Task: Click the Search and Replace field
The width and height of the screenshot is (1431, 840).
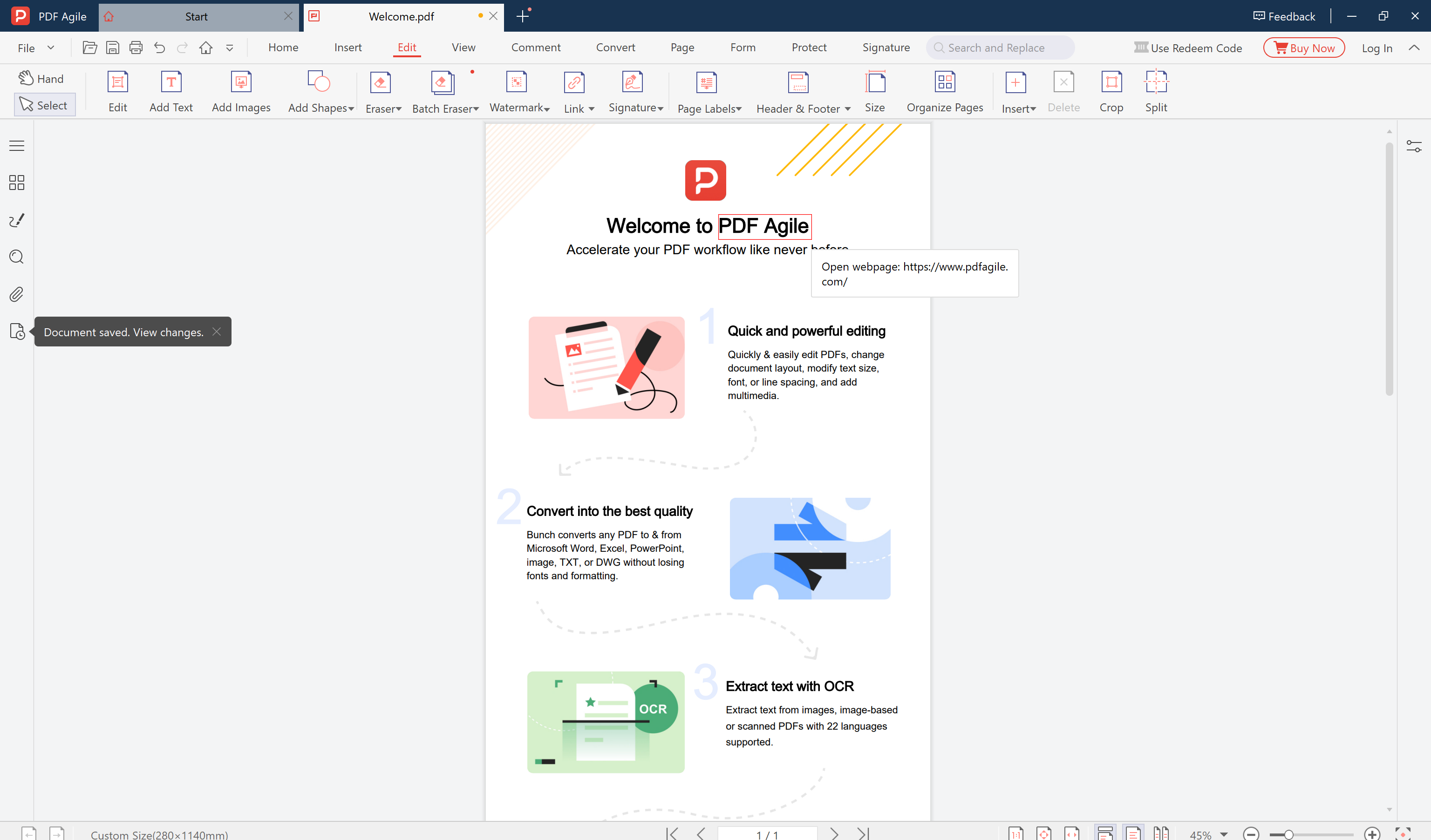Action: tap(1000, 47)
